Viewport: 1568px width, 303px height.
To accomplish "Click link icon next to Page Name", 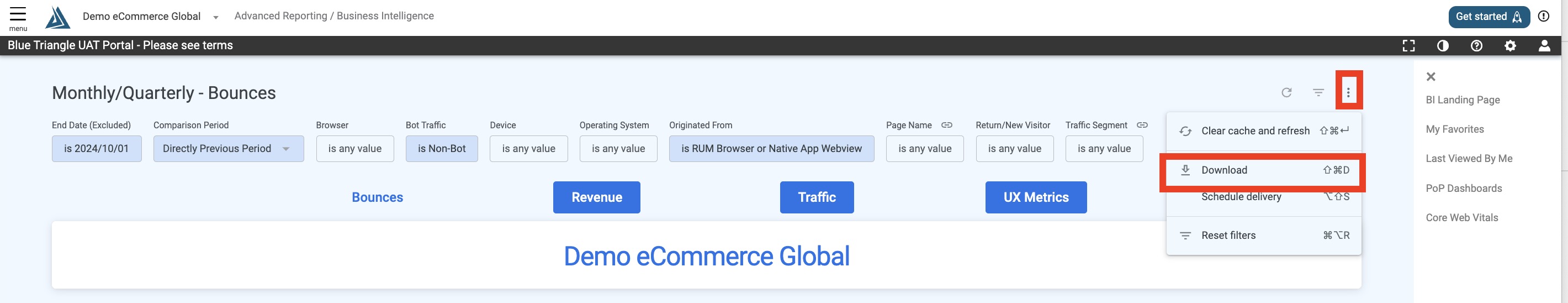I will (x=946, y=125).
